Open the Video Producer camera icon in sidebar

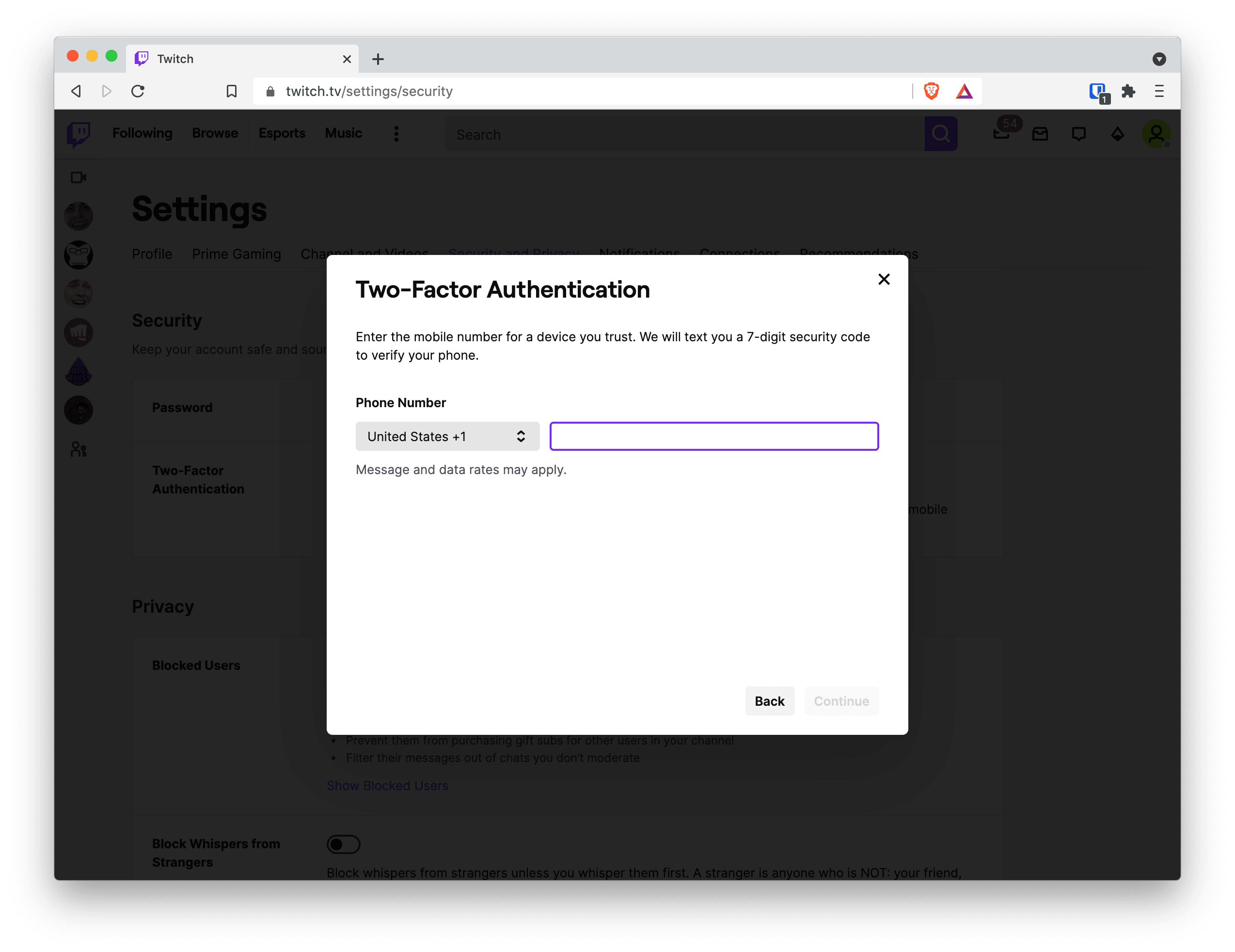(x=79, y=177)
